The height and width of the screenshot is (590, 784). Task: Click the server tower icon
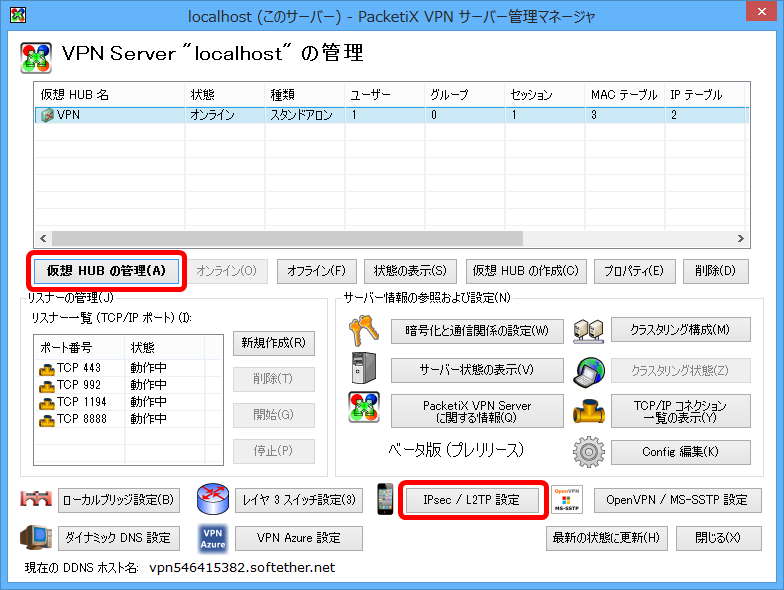click(x=364, y=368)
